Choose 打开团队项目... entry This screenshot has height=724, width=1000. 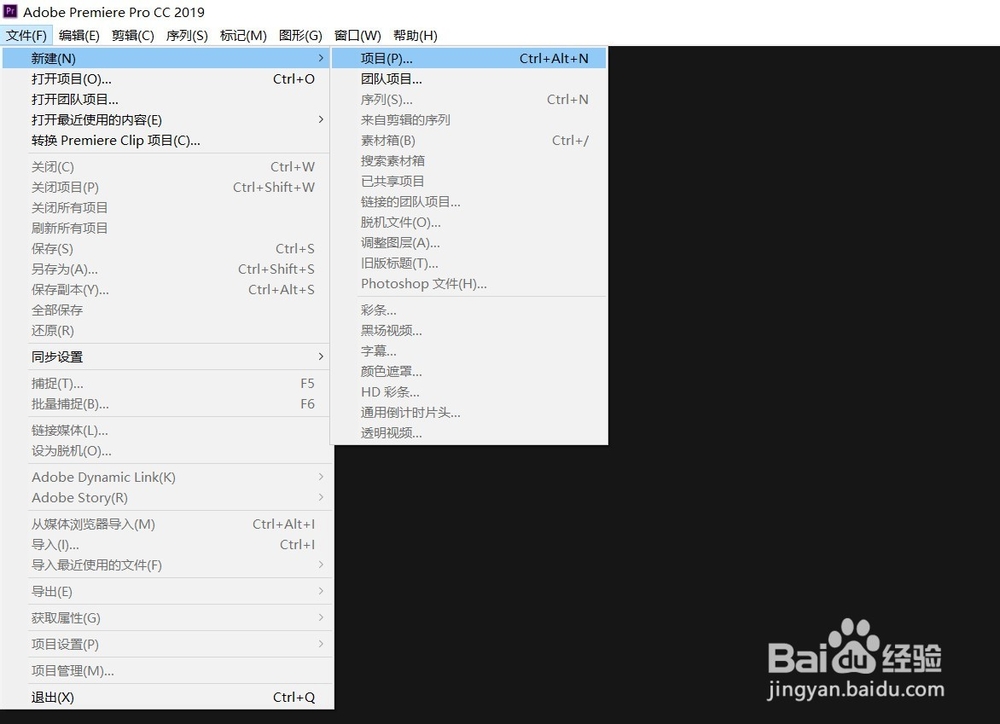click(166, 100)
